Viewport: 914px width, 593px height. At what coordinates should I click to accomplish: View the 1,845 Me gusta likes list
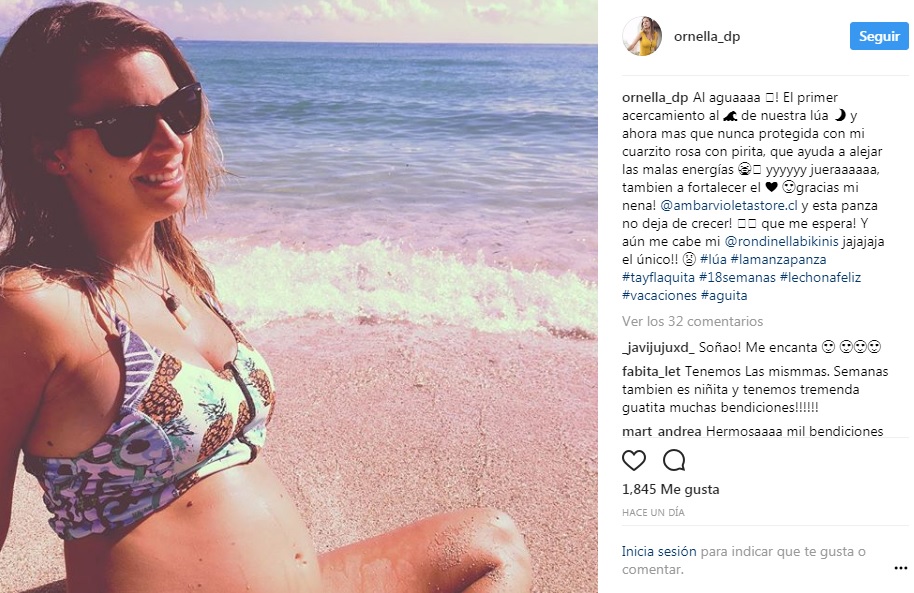pos(670,489)
